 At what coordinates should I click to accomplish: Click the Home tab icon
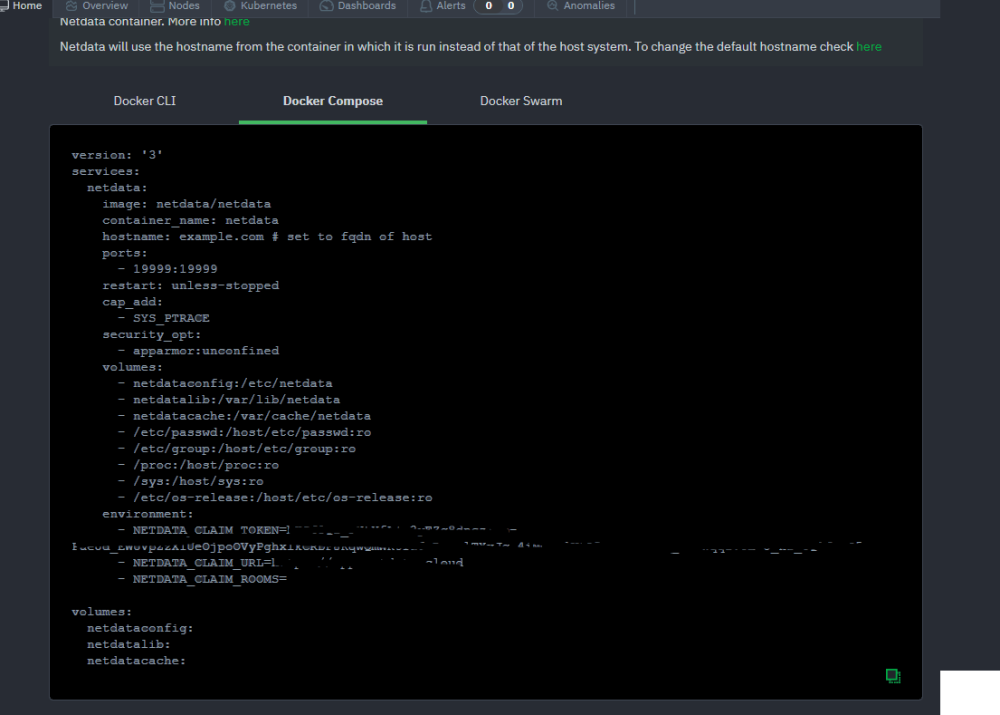click(x=4, y=6)
